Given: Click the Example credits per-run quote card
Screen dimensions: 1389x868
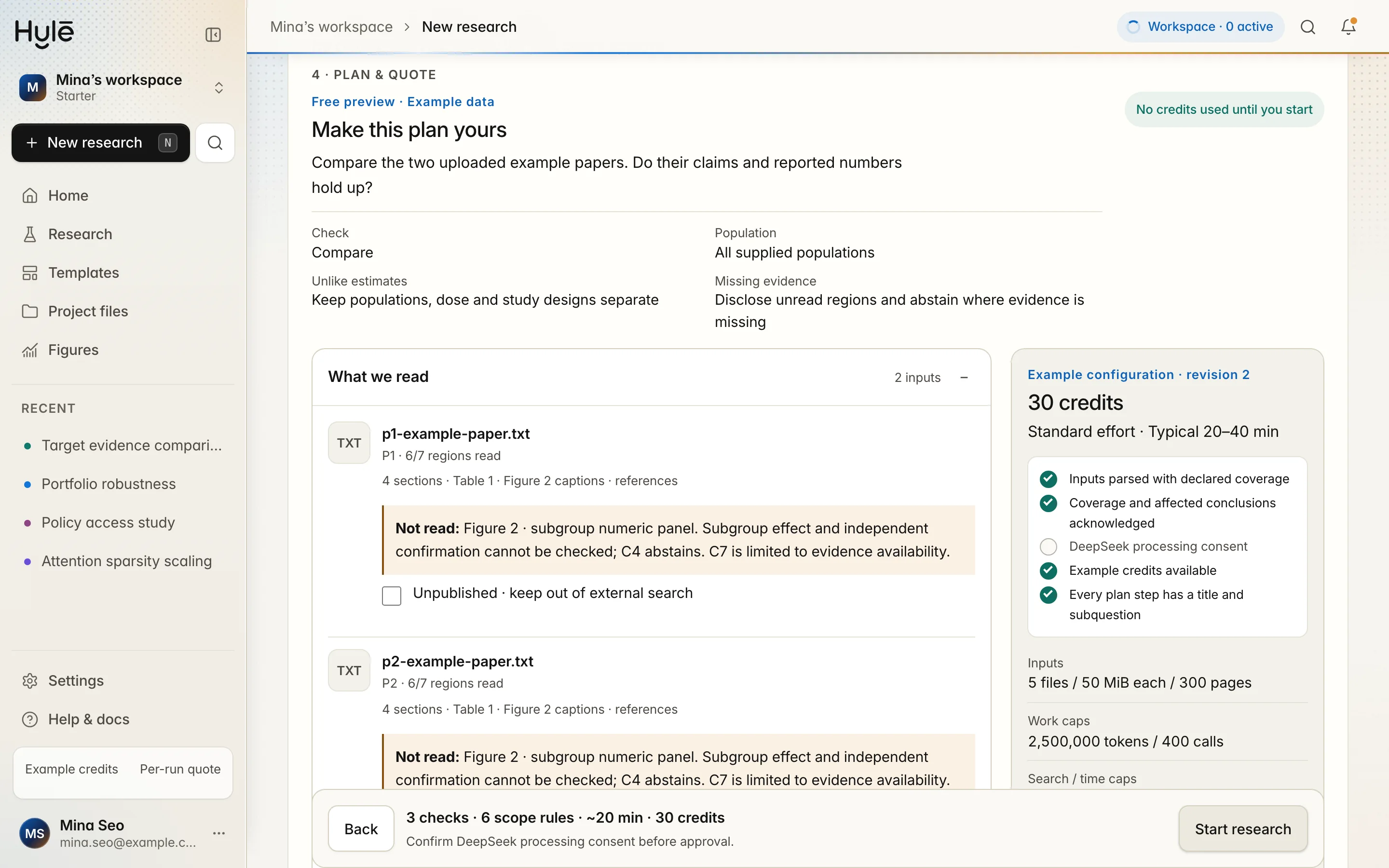Looking at the screenshot, I should coord(123,773).
